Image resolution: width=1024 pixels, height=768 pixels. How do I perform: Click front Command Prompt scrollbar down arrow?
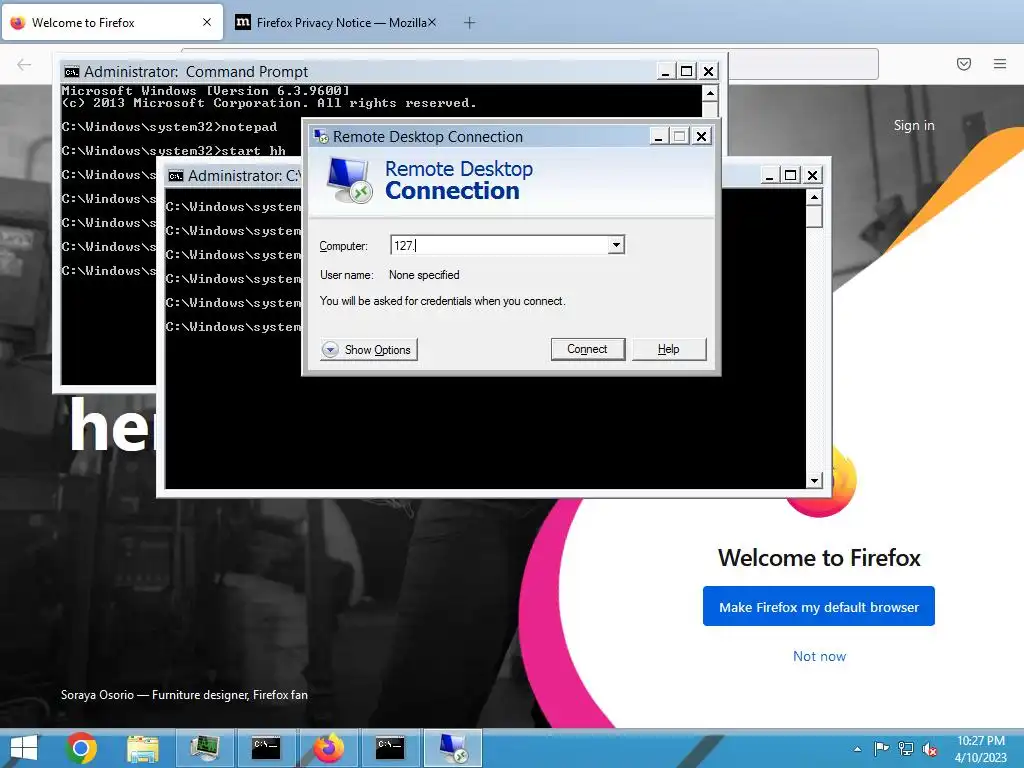814,481
